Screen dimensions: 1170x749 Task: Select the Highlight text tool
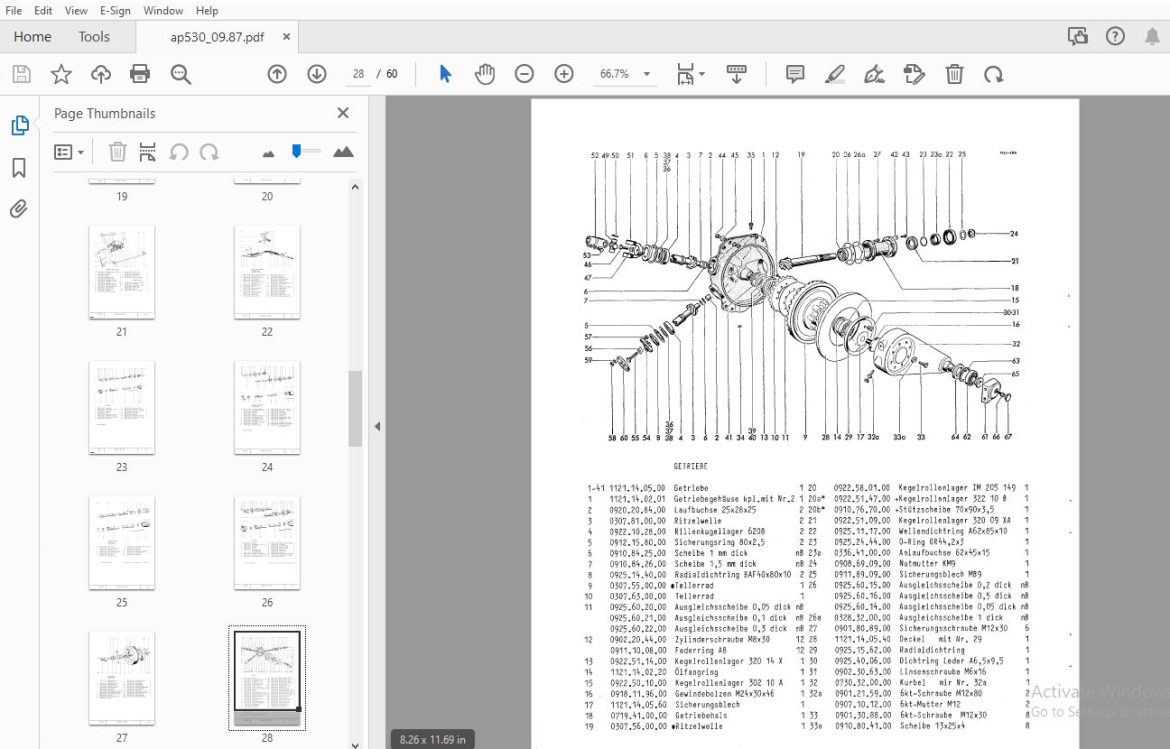pos(834,74)
